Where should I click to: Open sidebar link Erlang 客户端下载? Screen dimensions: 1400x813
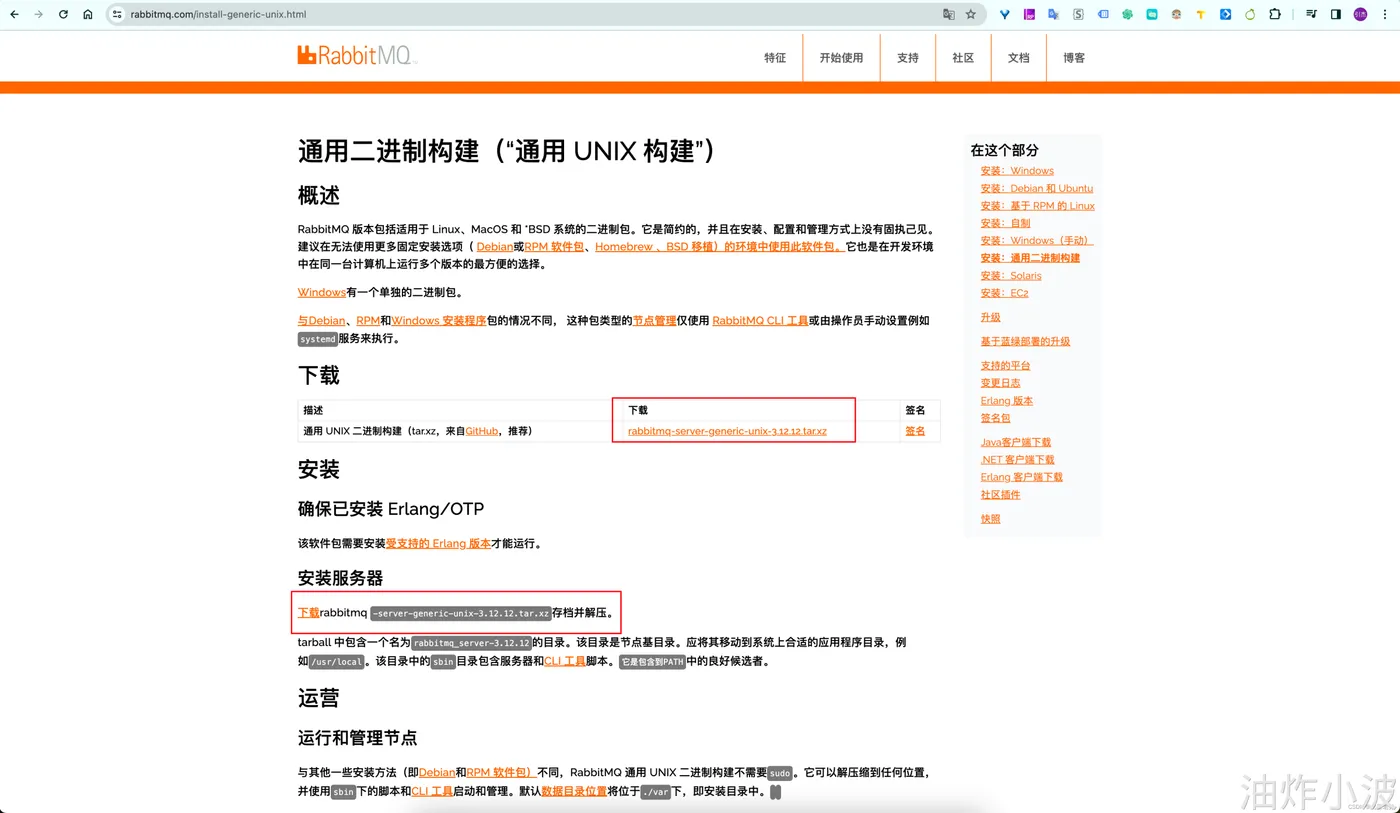point(1022,477)
